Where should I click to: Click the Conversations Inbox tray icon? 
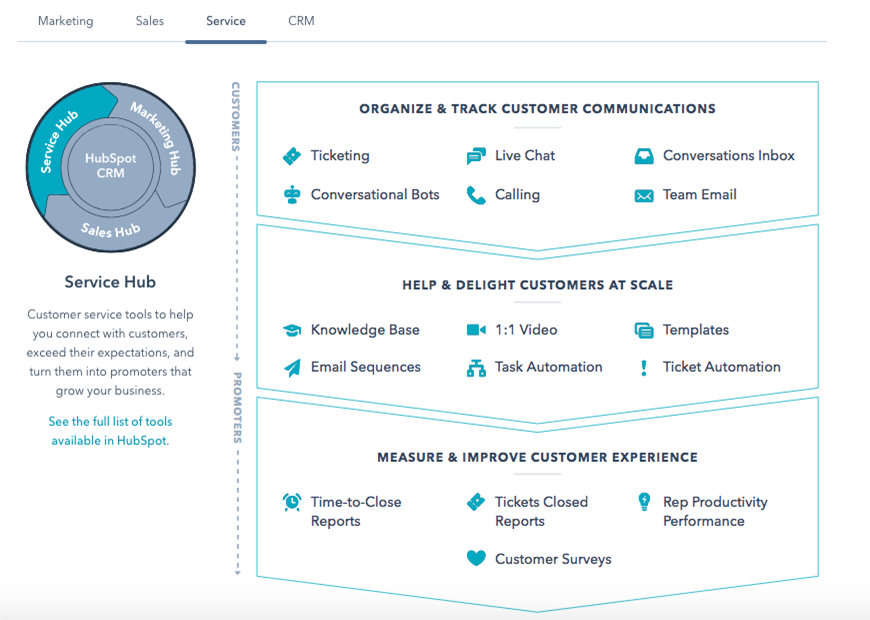[644, 156]
